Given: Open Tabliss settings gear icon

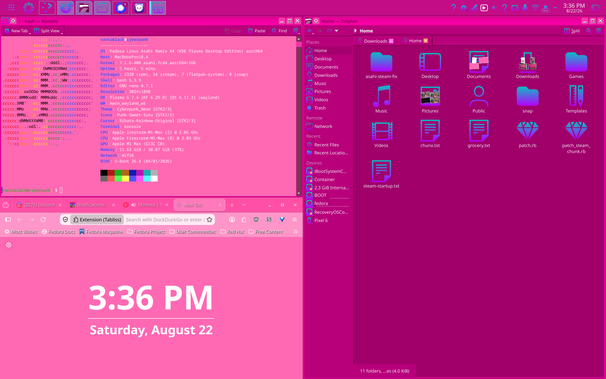Looking at the screenshot, I should coord(9,245).
